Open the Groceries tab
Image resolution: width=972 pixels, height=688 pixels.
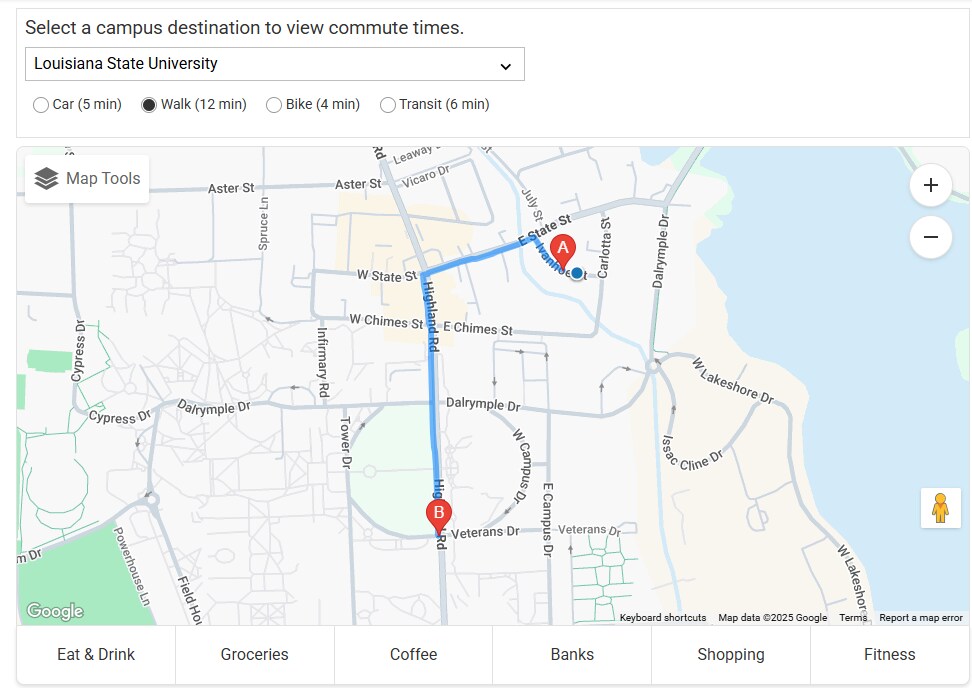coord(255,655)
